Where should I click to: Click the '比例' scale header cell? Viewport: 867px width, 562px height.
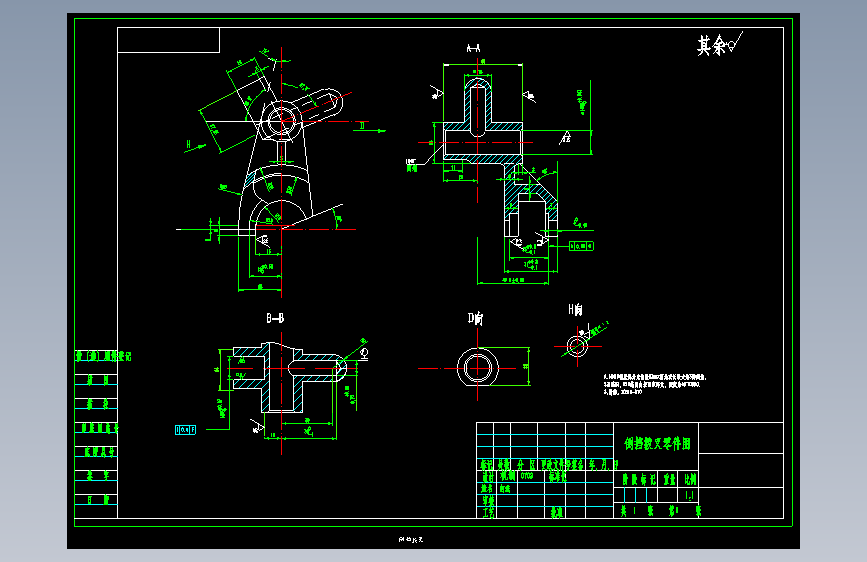690,479
